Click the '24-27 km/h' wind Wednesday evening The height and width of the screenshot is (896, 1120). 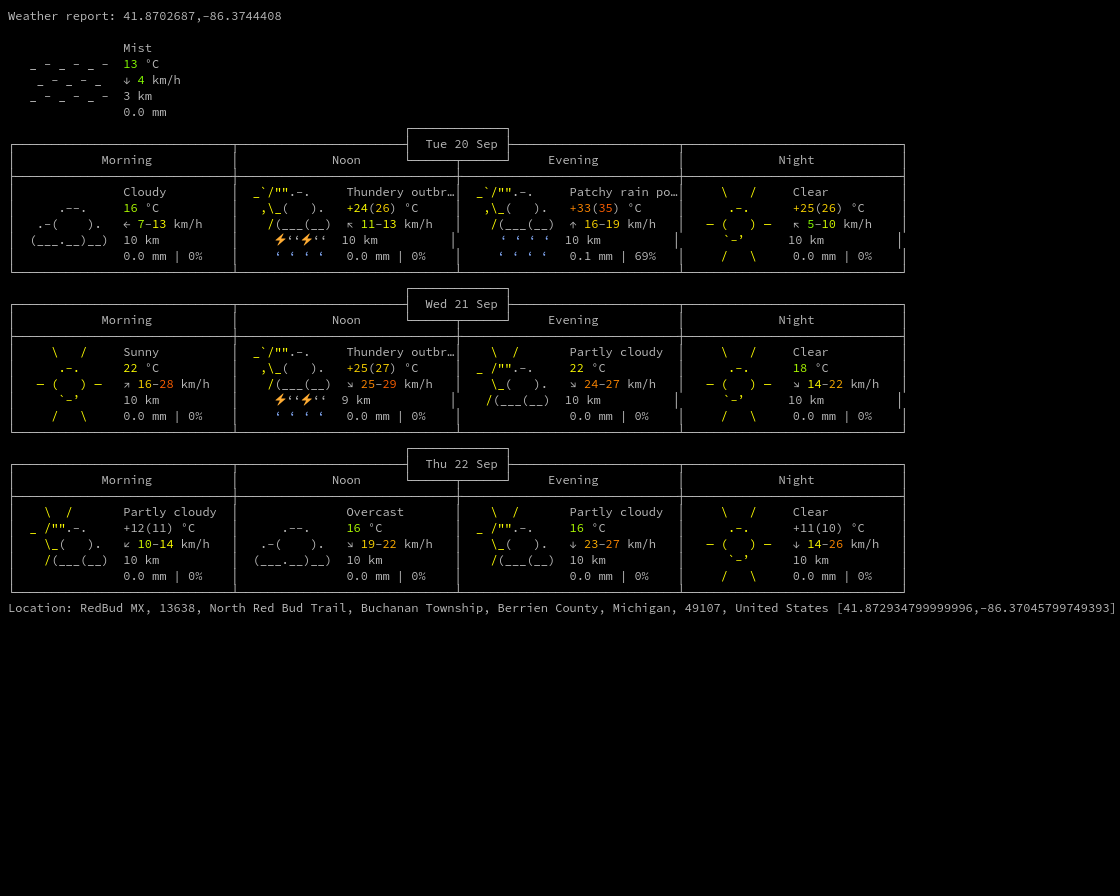tap(612, 384)
